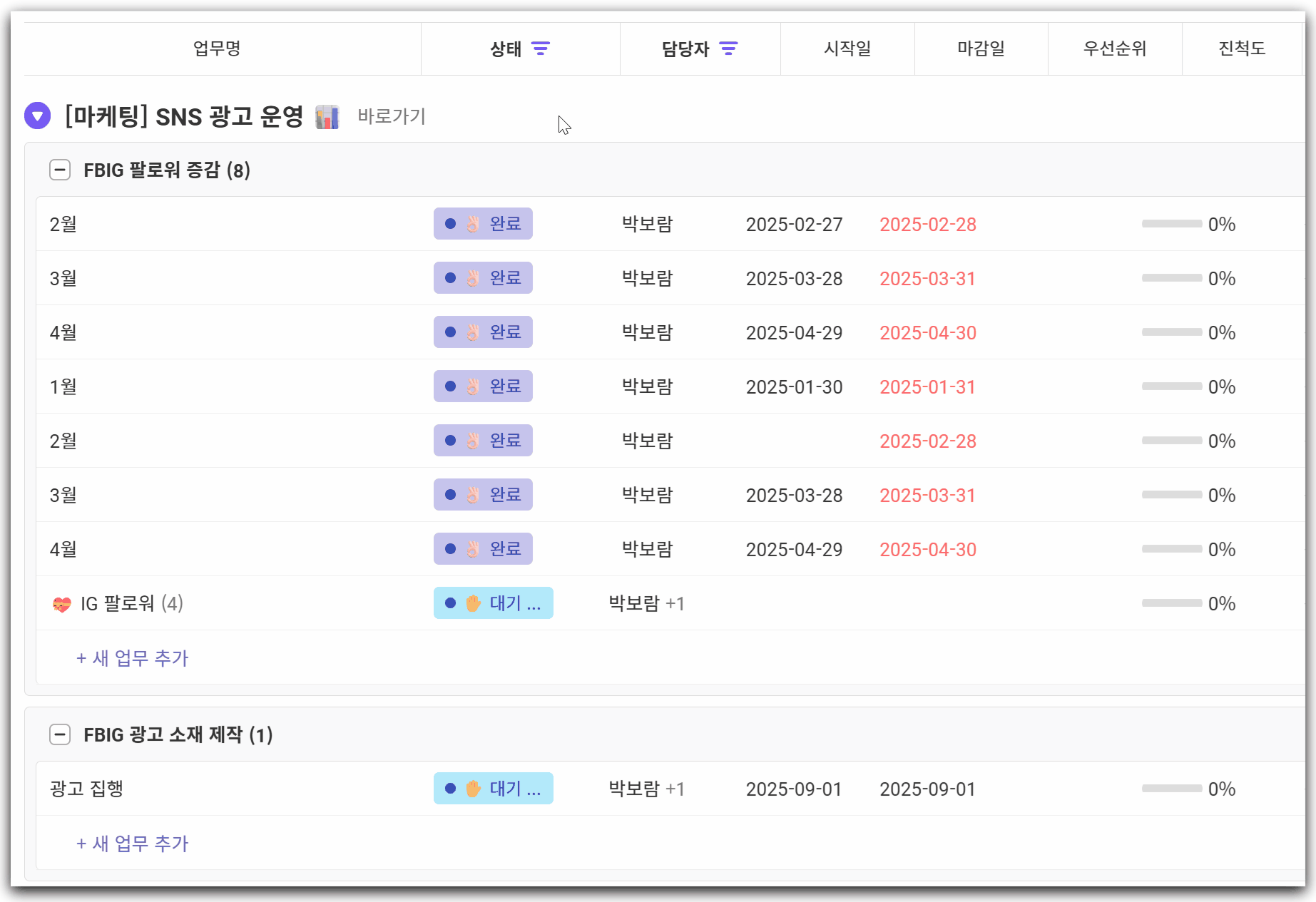Image resolution: width=1316 pixels, height=902 pixels.
Task: Change the 대기 status of 광고 집행
Action: [x=493, y=789]
